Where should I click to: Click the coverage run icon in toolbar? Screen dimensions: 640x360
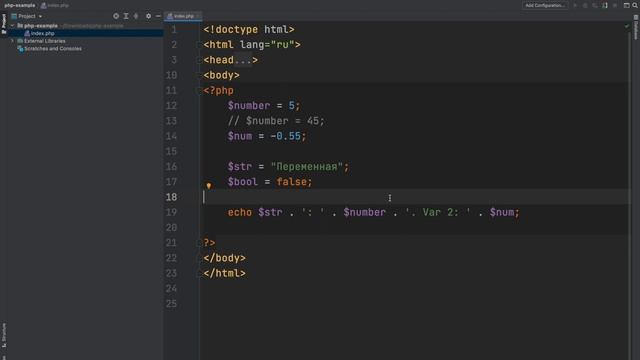[595, 5]
